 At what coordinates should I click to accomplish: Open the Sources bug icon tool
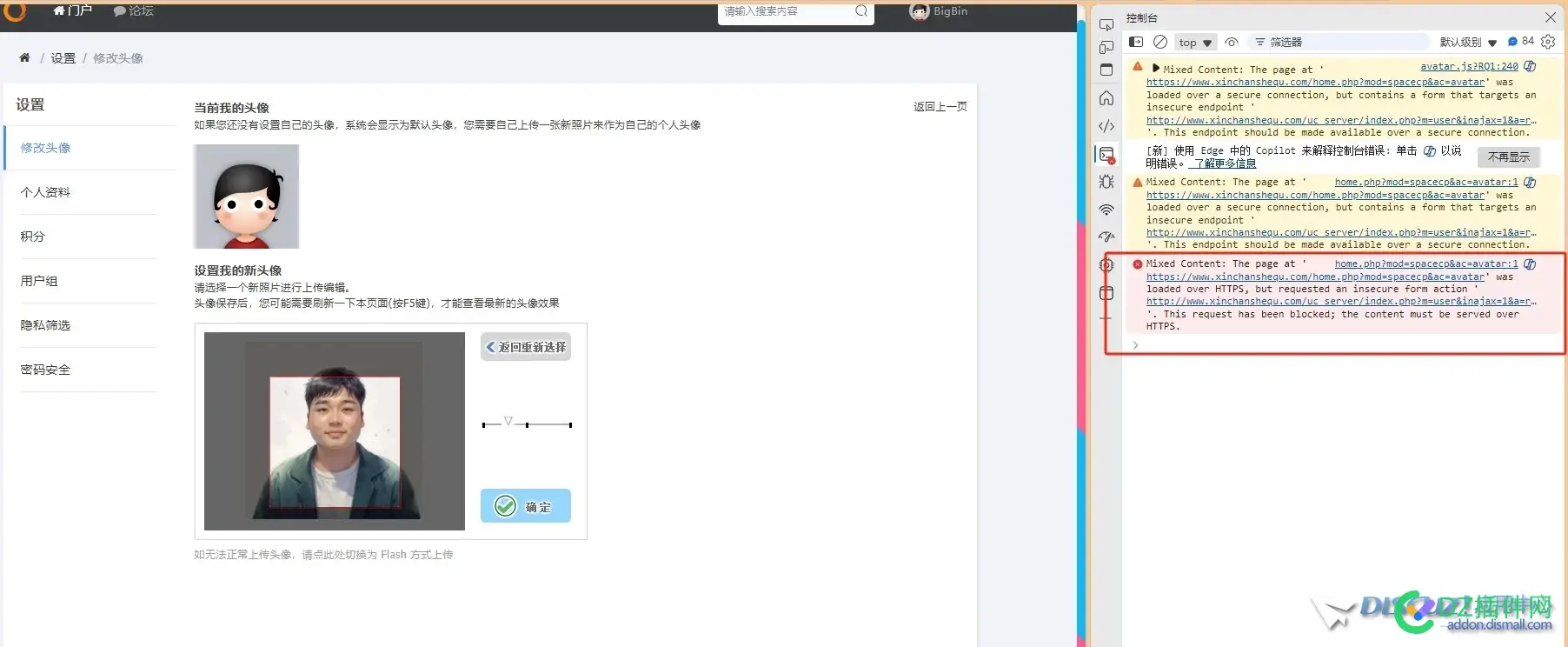click(1106, 182)
